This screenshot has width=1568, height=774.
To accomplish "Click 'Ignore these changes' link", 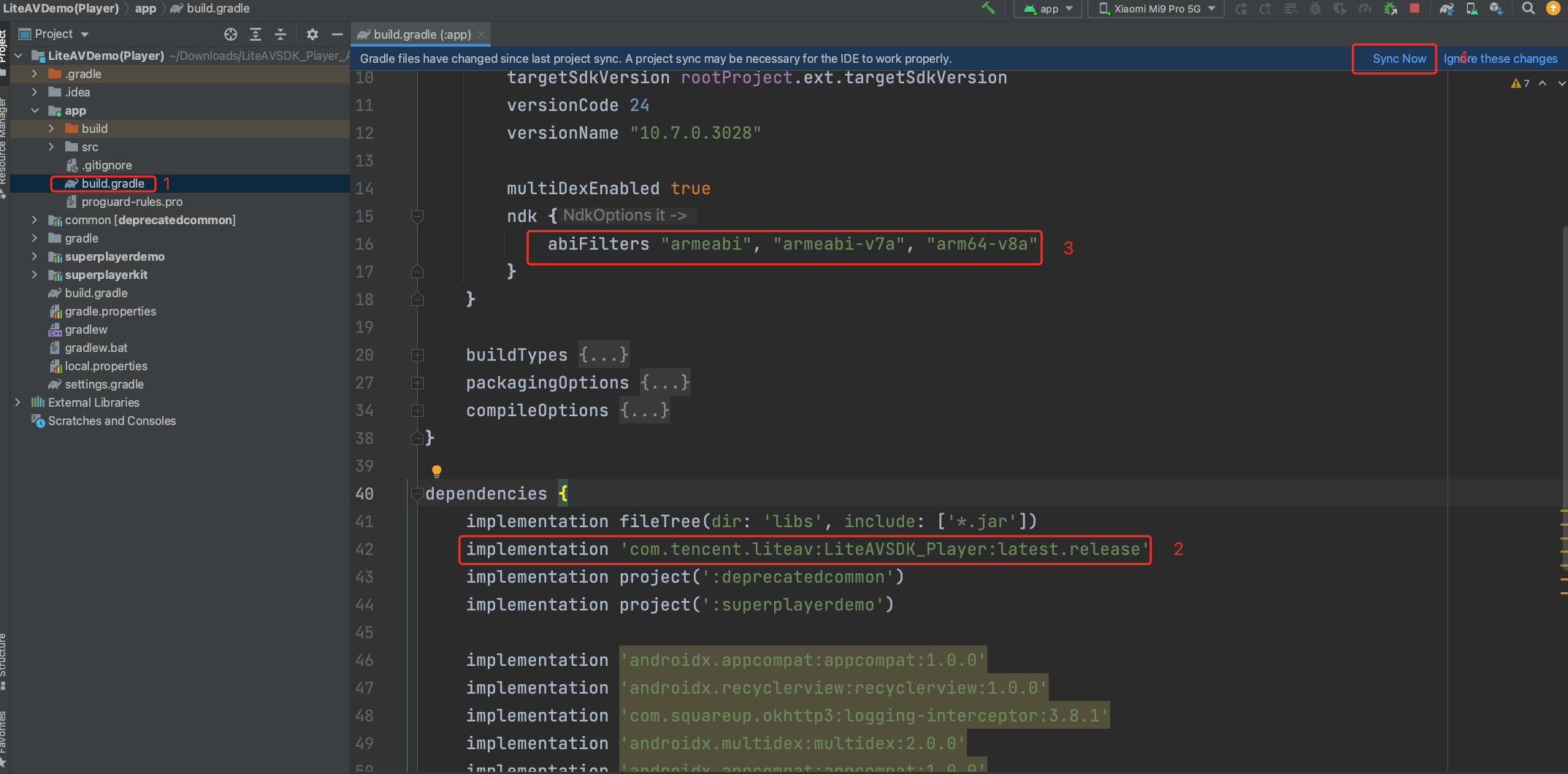I will coord(1502,58).
